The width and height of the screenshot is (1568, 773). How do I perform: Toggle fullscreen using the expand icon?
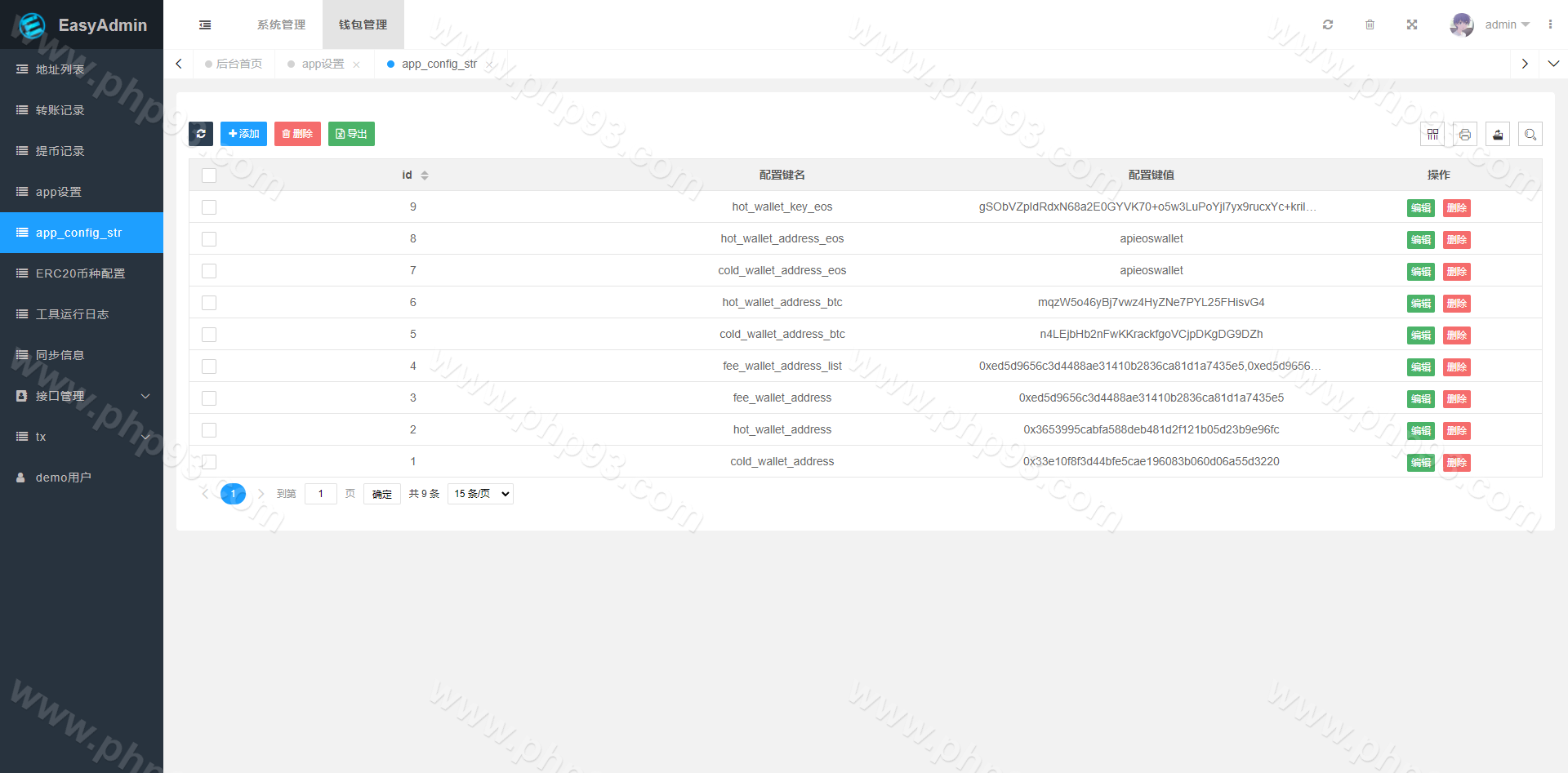click(x=1412, y=24)
